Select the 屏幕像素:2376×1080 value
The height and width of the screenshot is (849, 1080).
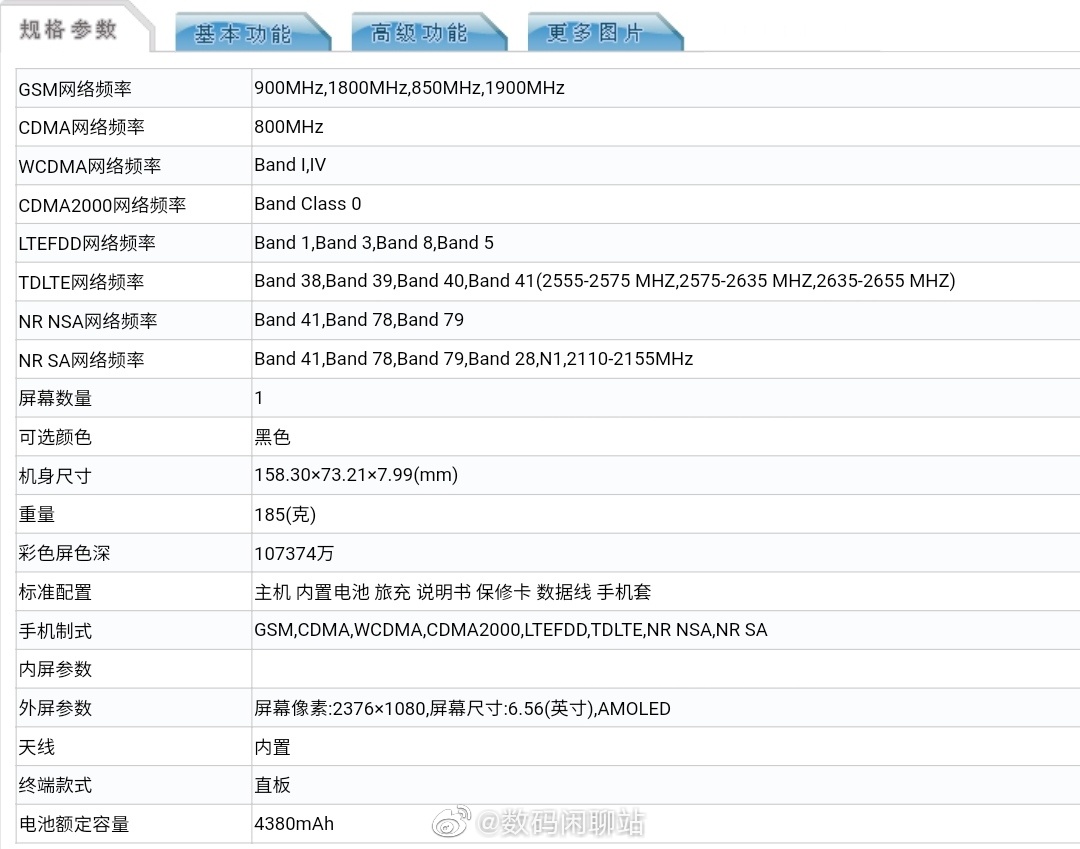click(462, 709)
